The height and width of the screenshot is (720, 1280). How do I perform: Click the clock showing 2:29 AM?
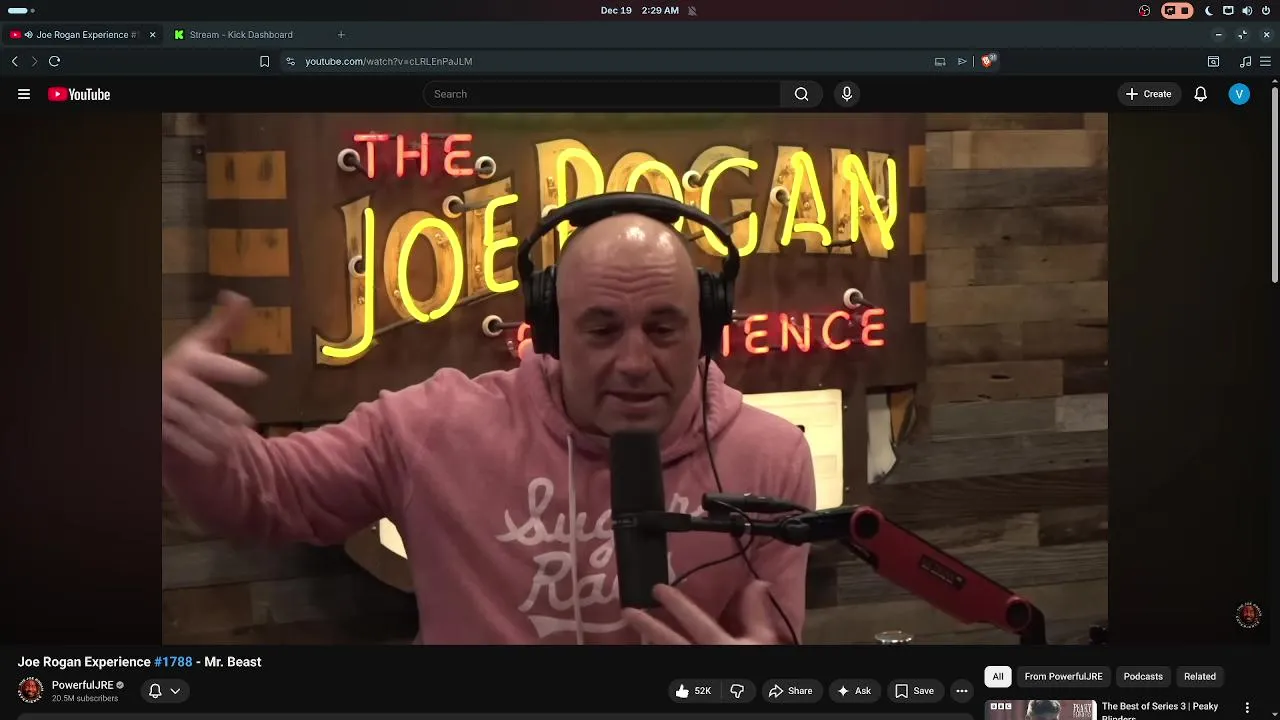point(660,11)
